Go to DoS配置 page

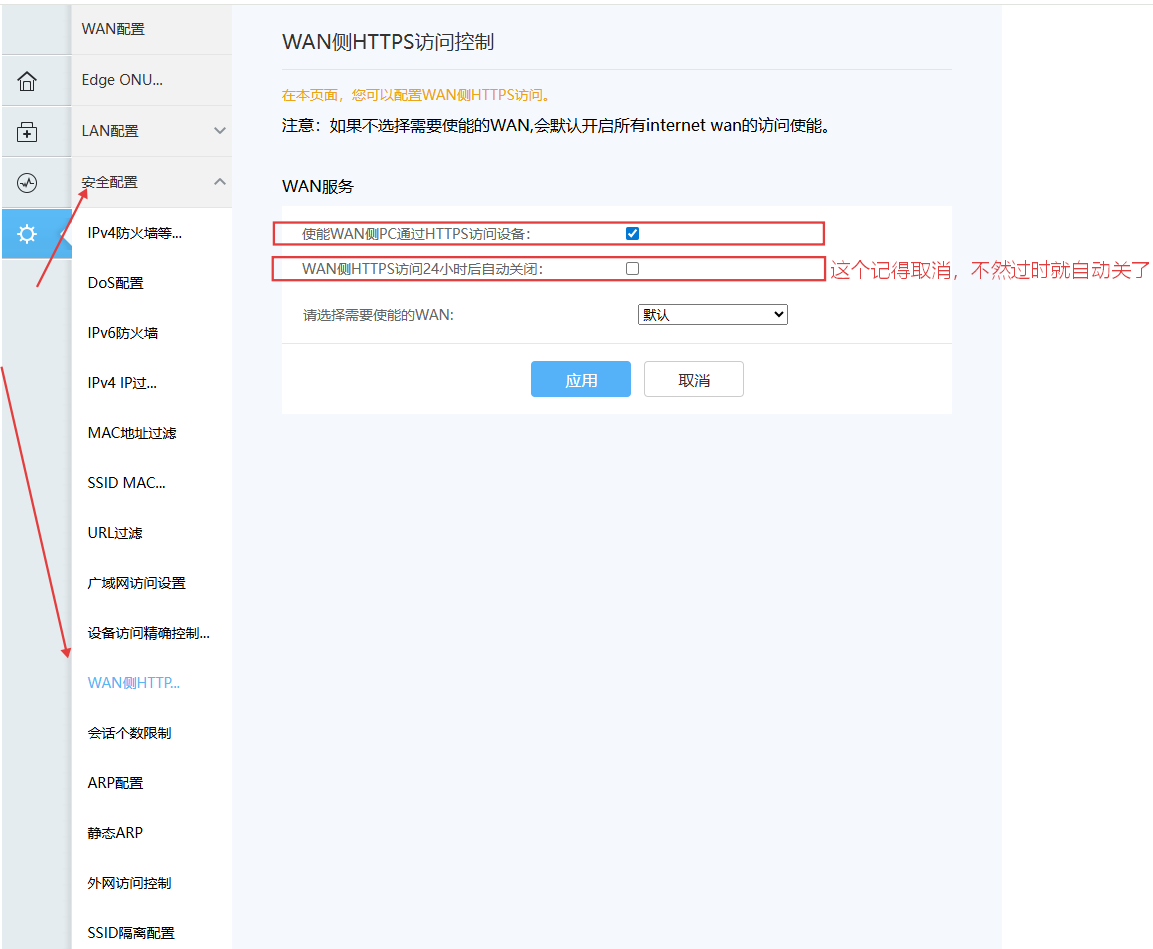(116, 283)
